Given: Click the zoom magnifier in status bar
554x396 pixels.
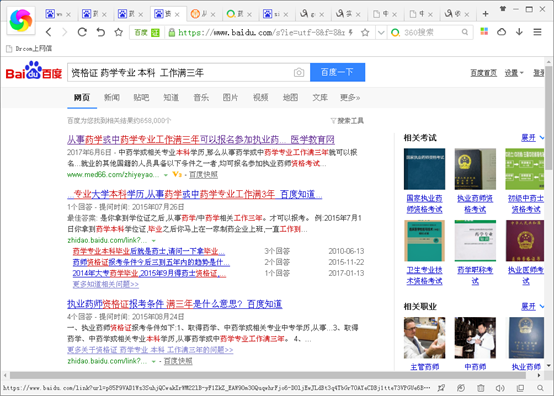Looking at the screenshot, I should pos(540,388).
